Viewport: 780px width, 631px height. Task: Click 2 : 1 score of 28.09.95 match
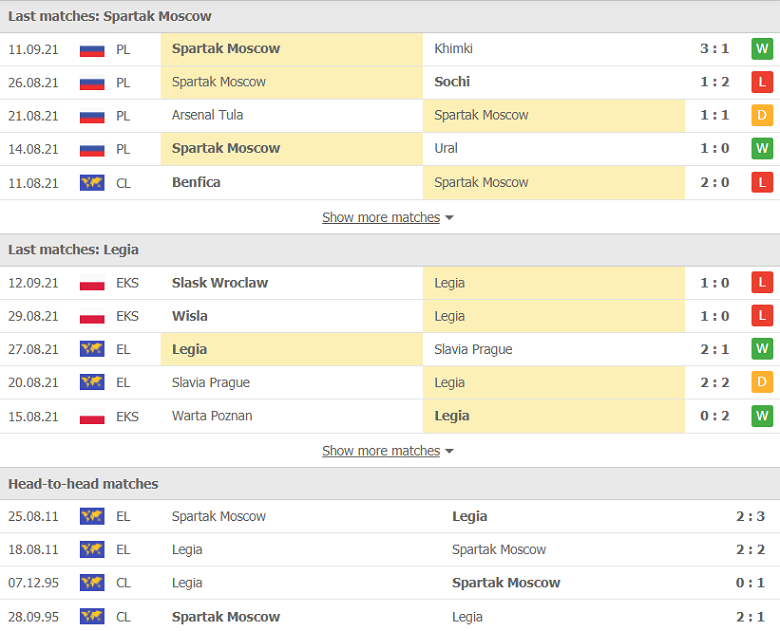click(750, 617)
